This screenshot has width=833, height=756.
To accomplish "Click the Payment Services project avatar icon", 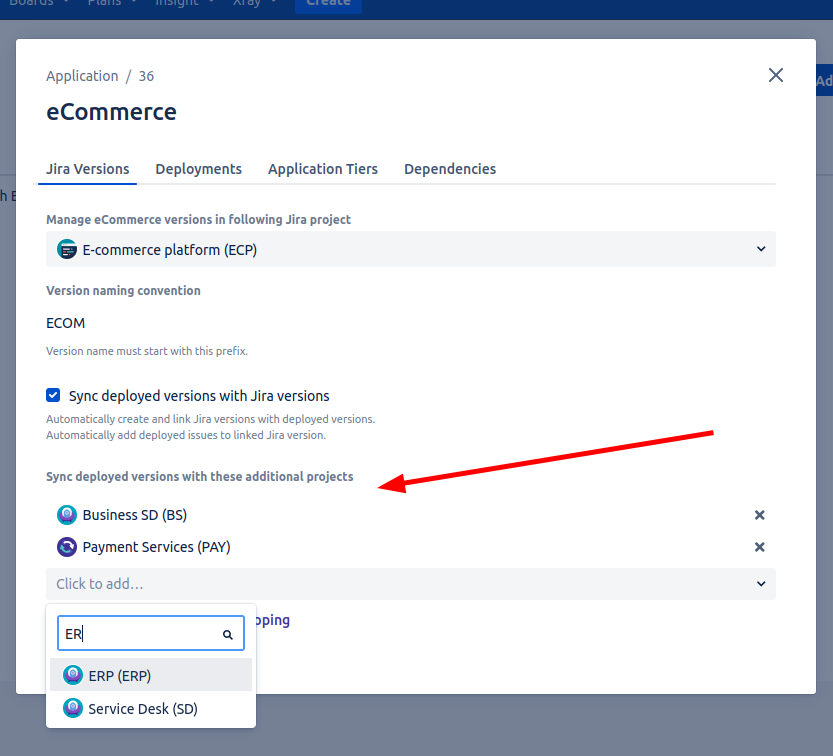I will (67, 547).
